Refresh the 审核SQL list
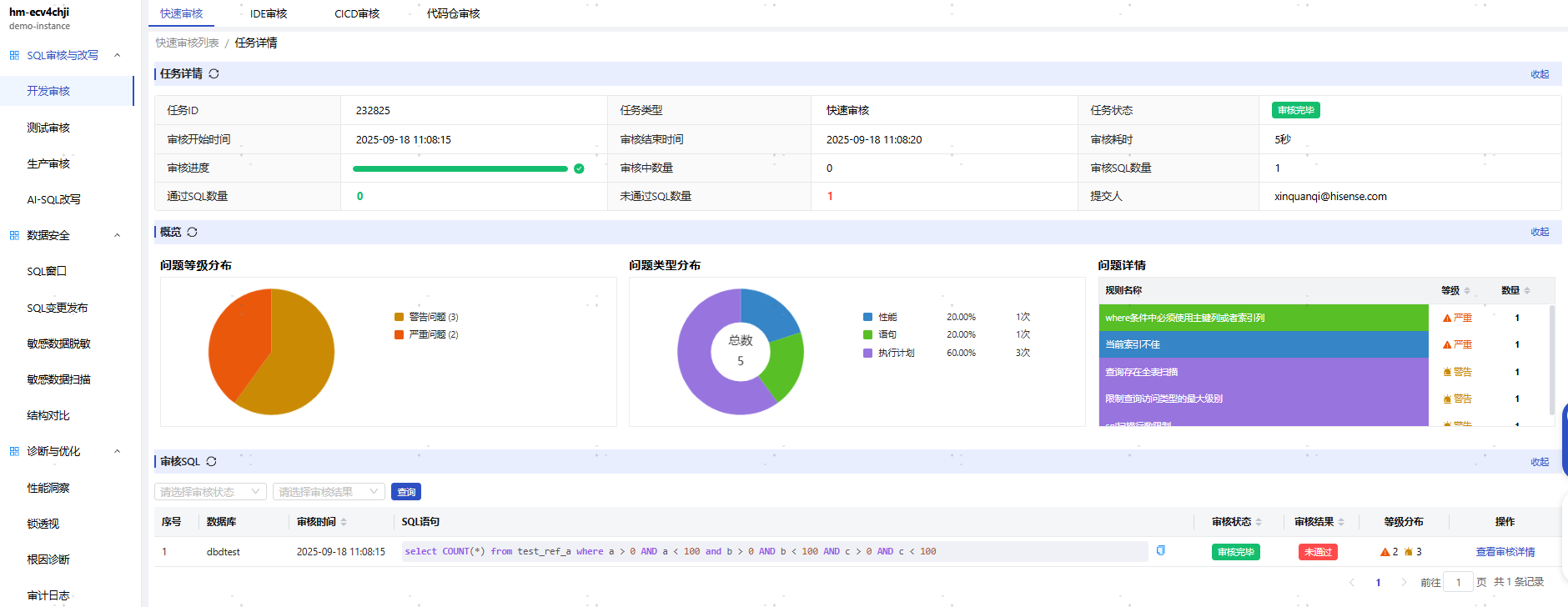The width and height of the screenshot is (1568, 607). 211,461
